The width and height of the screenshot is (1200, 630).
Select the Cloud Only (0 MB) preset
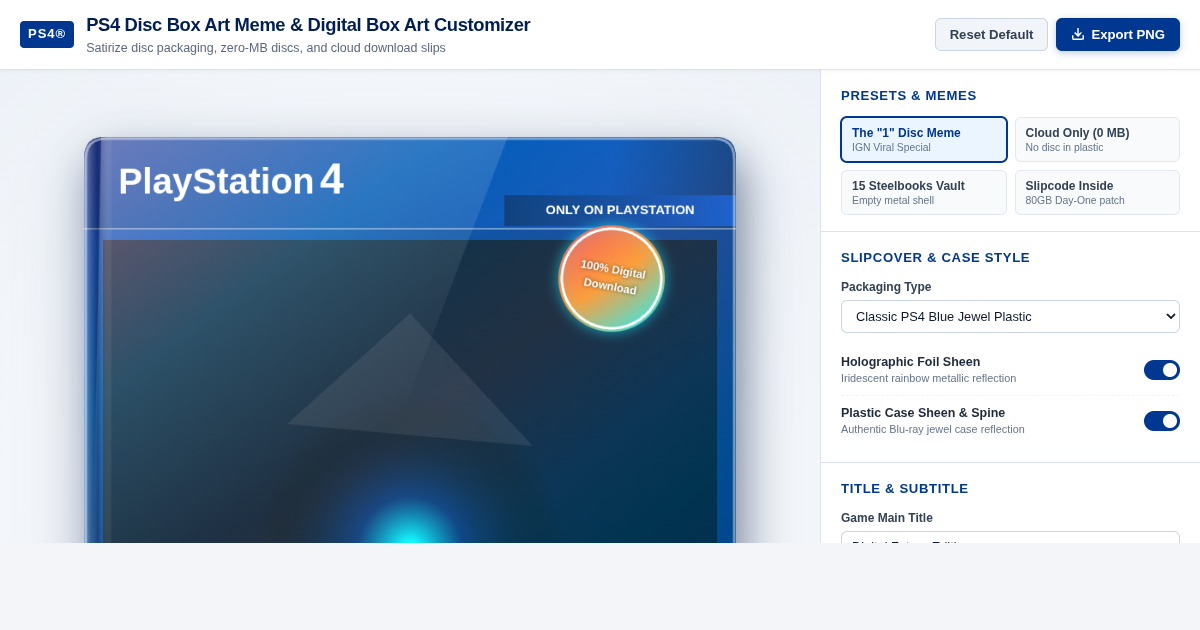[x=1097, y=139]
